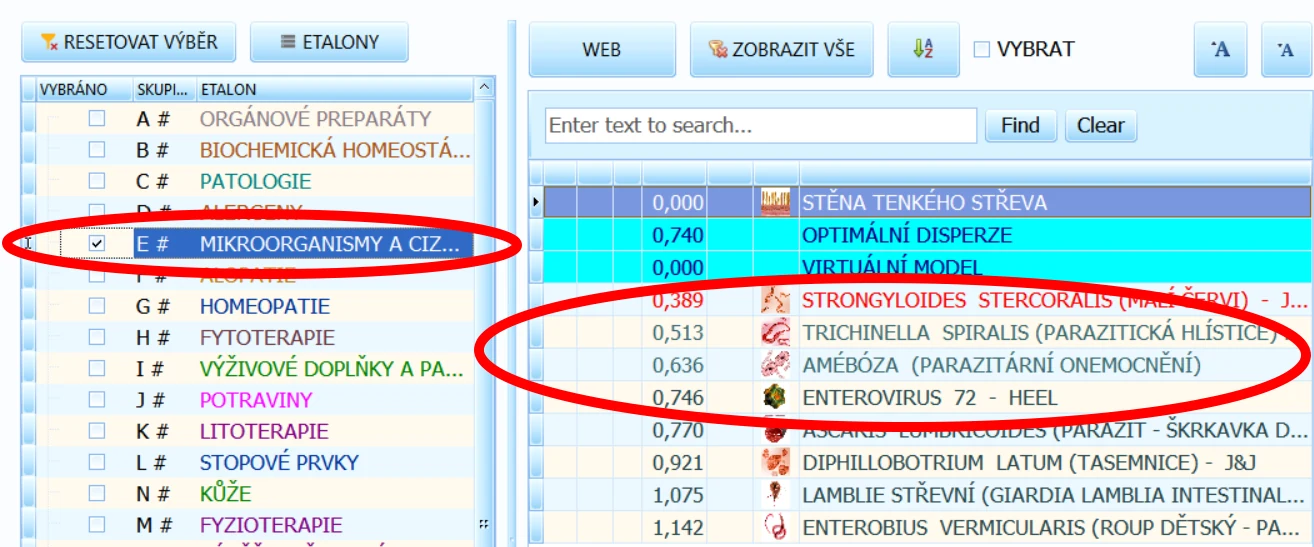Image resolution: width=1314 pixels, height=547 pixels.
Task: Select STRONGYLOIDES STERCORALIS entry text
Action: tap(1053, 300)
